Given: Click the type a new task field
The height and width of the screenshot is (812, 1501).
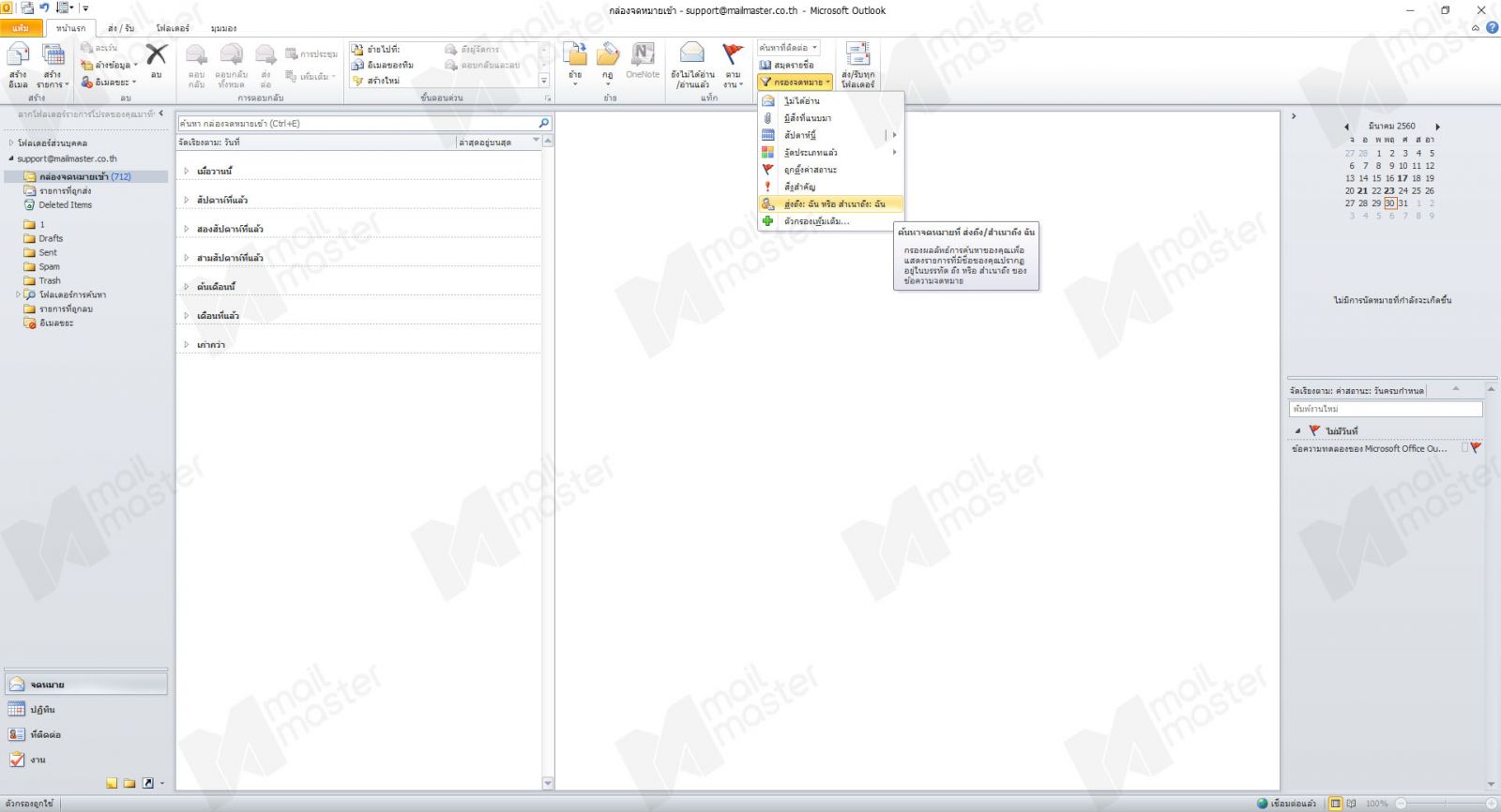Looking at the screenshot, I should pos(1386,409).
